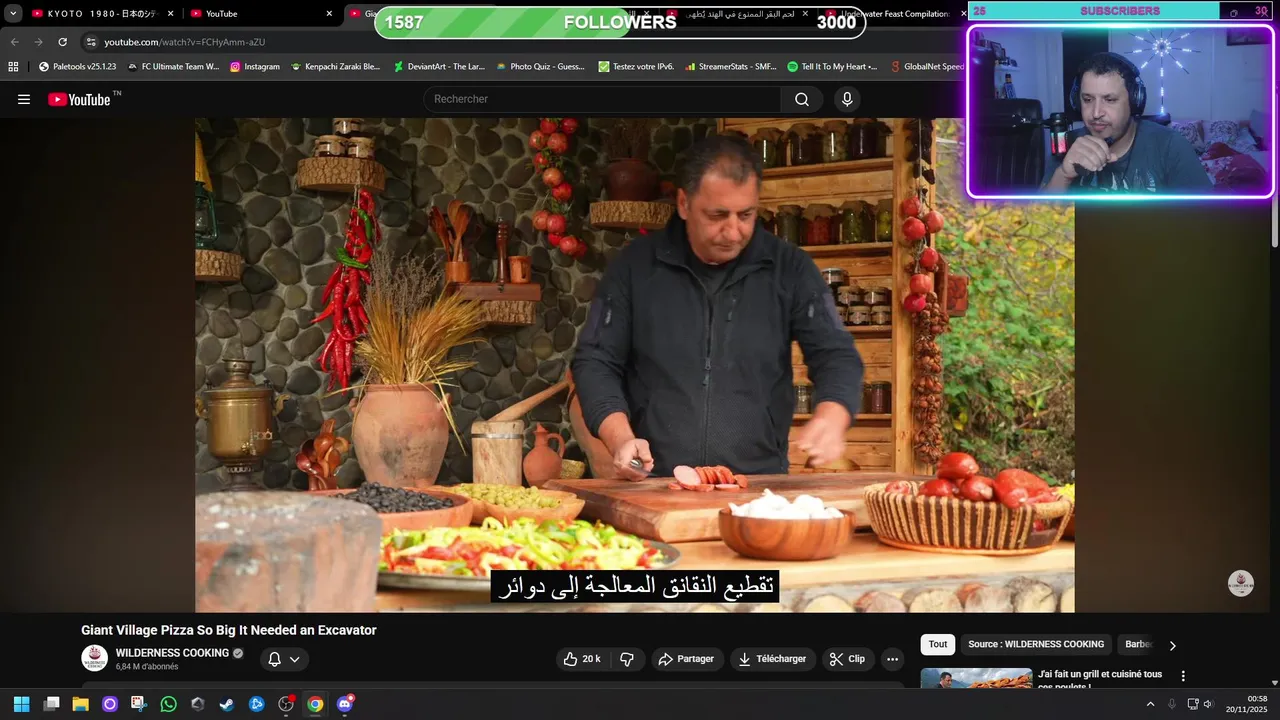Select the Source : WILDERNESS COOKING chip
Viewport: 1280px width, 720px height.
pyautogui.click(x=1036, y=645)
